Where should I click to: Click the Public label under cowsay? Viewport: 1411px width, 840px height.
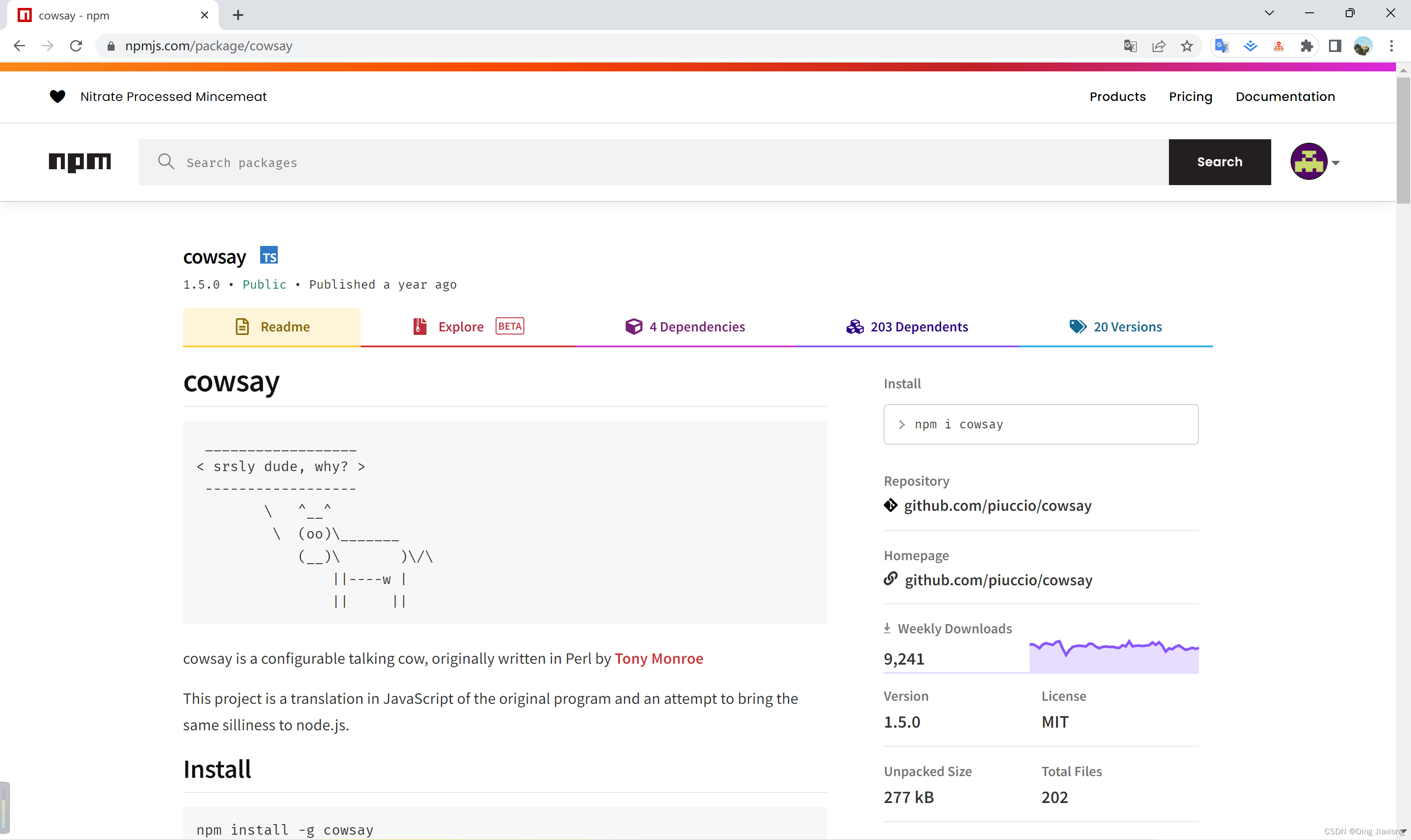pos(265,284)
